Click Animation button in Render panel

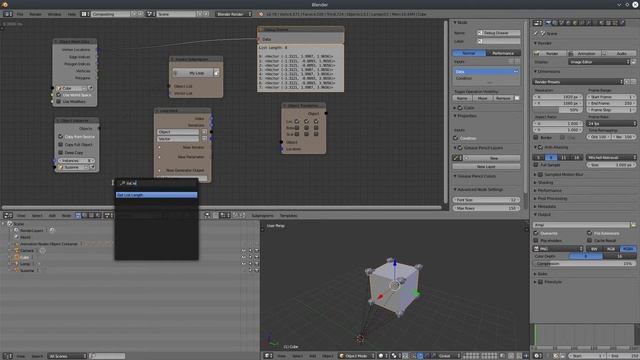[584, 53]
